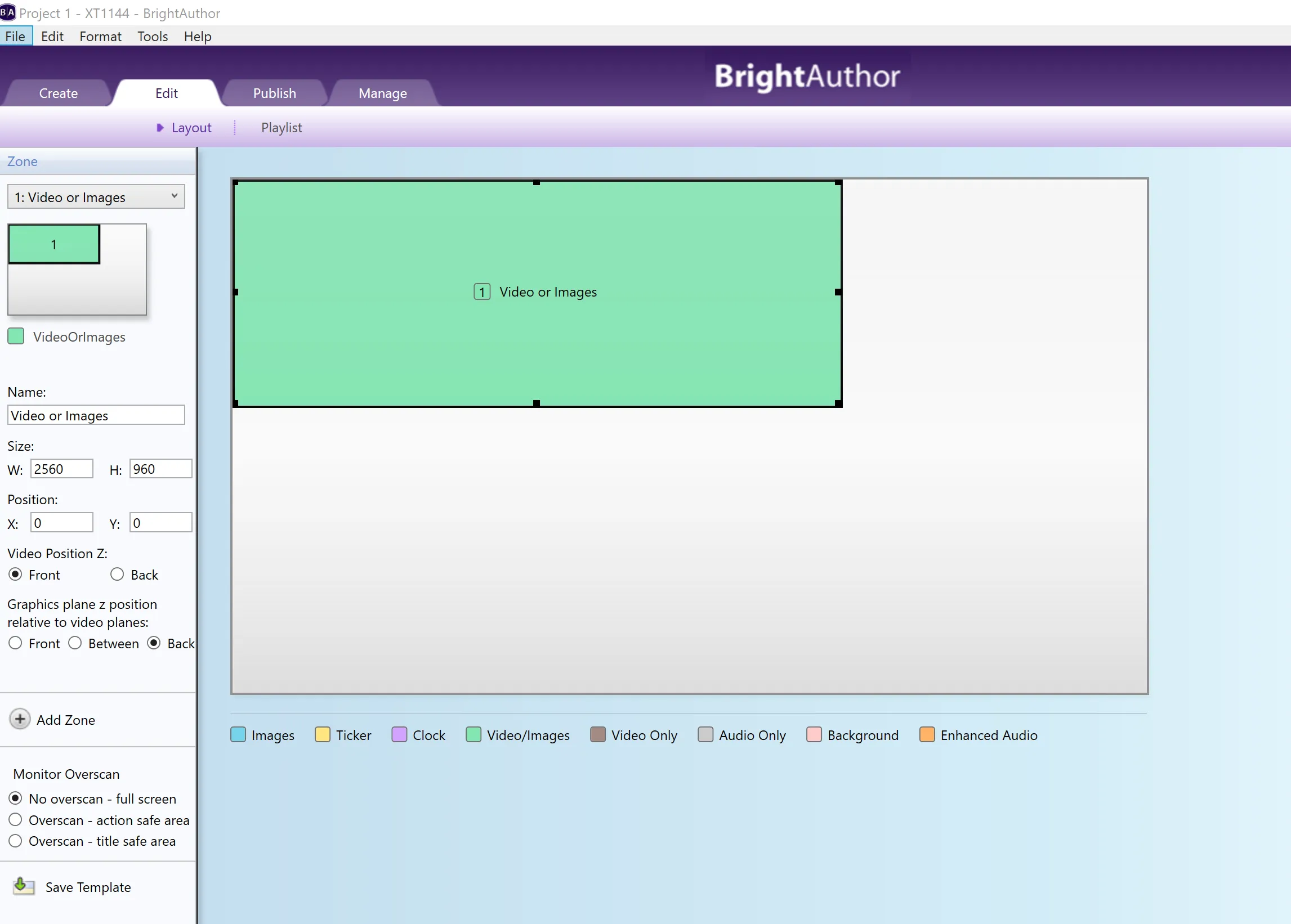Screen dimensions: 1291x924
Task: Click the Save Template download icon
Action: coord(23,886)
